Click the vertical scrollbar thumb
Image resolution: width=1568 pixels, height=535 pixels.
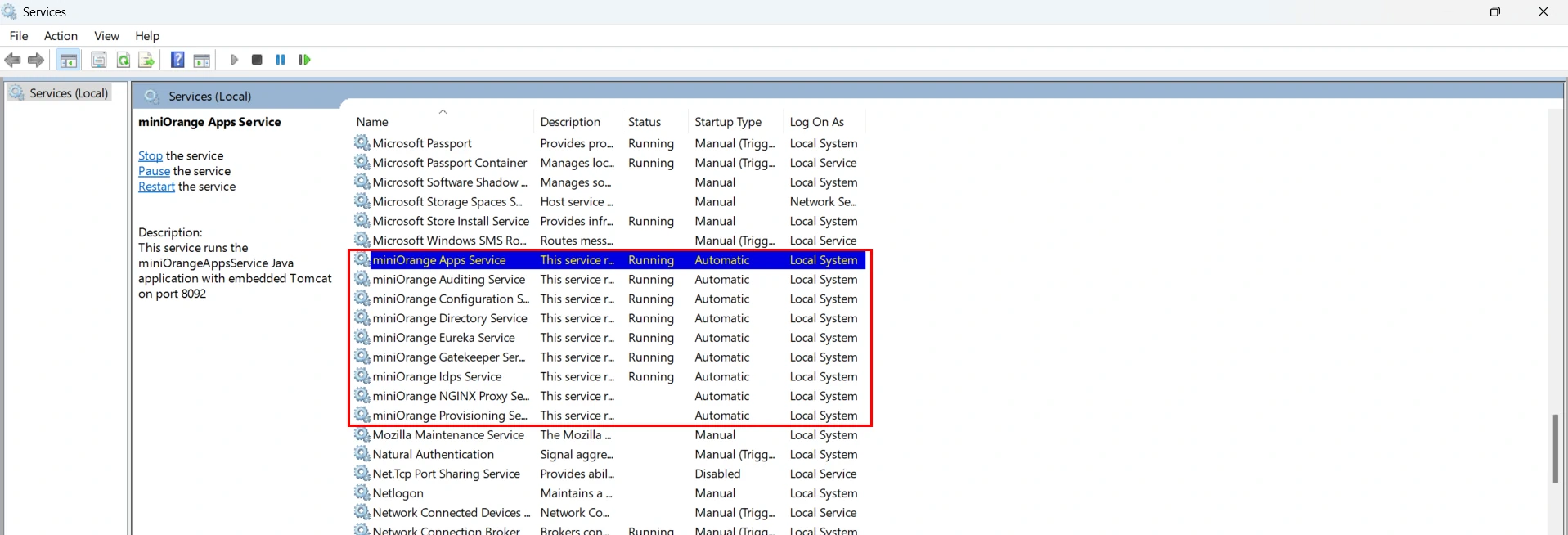[1556, 449]
